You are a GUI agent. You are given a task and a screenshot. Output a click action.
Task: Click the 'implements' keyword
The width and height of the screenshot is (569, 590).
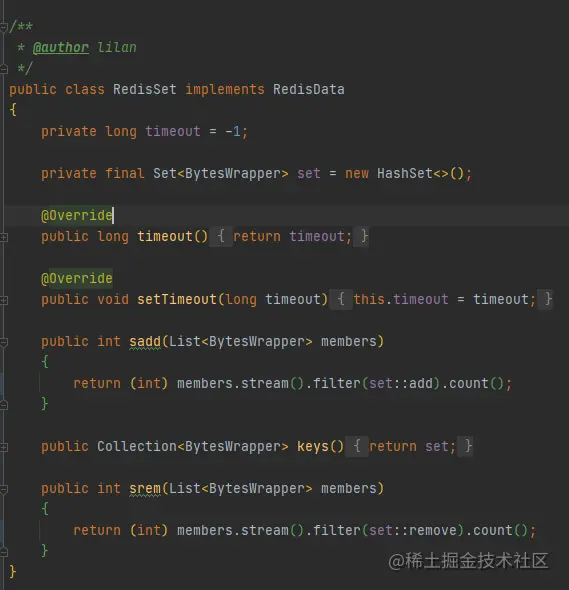[225, 90]
